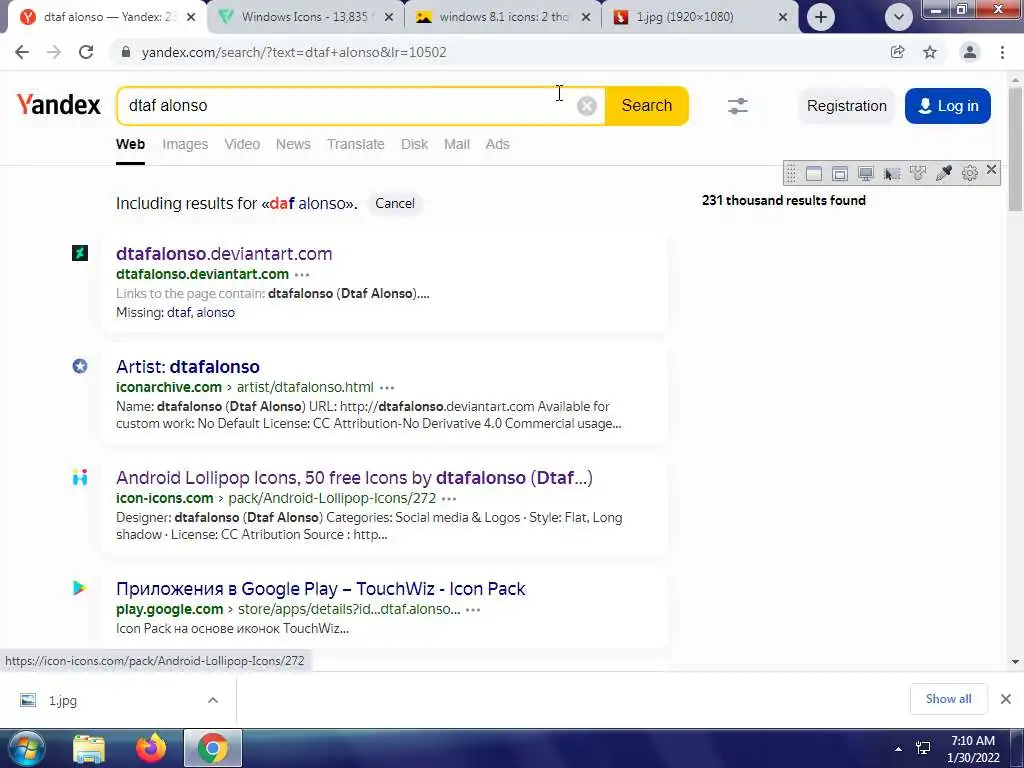Select the Mail category

point(457,144)
